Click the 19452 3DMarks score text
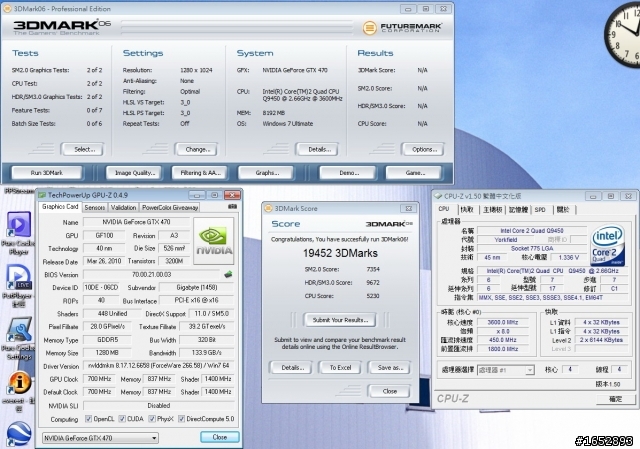640x449 pixels. click(340, 253)
